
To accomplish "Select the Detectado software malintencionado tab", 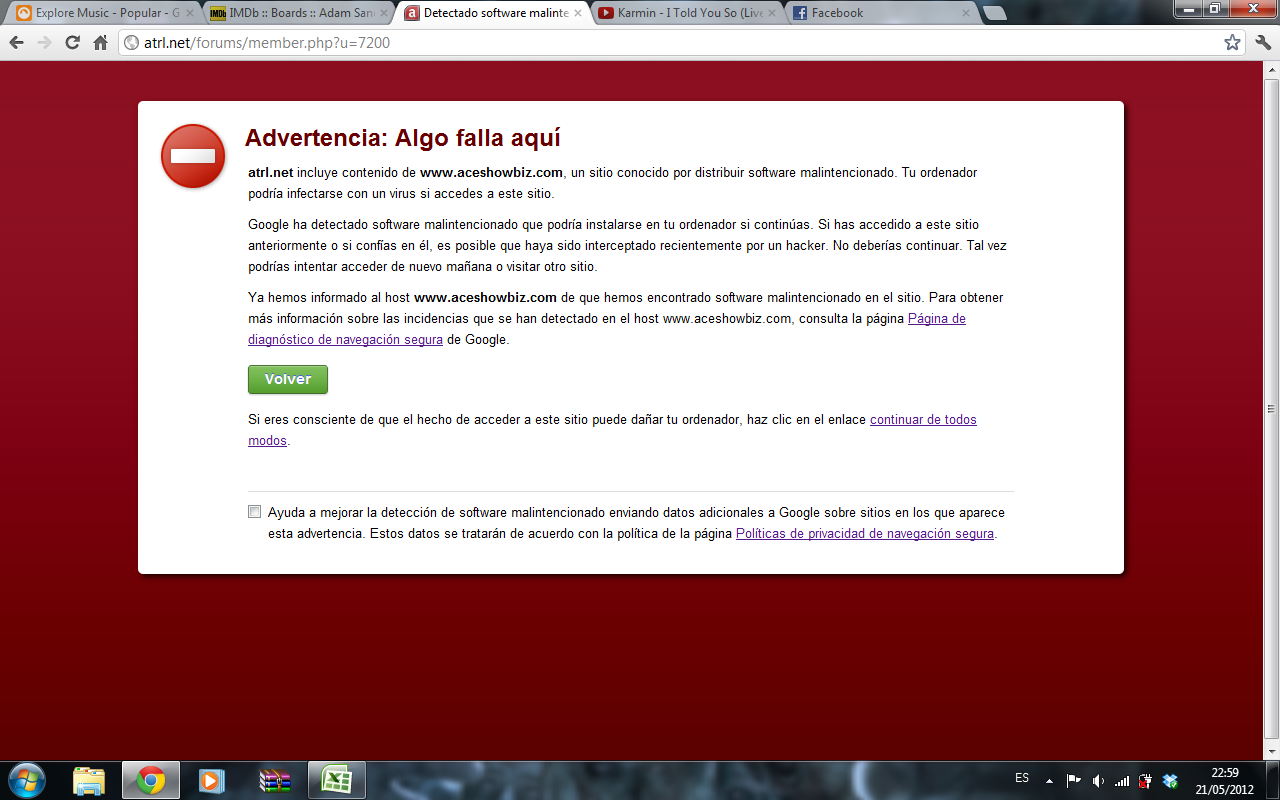I will [492, 13].
